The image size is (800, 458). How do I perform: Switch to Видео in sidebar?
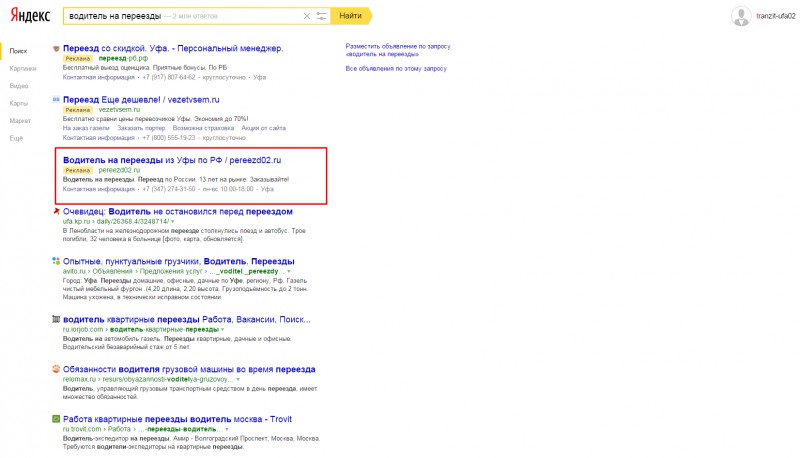(x=19, y=86)
